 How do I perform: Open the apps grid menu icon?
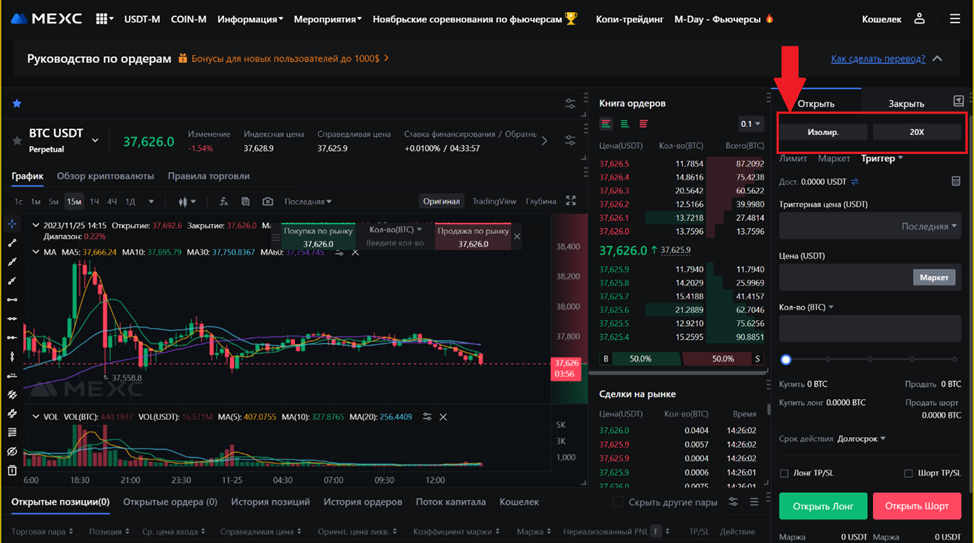(103, 19)
